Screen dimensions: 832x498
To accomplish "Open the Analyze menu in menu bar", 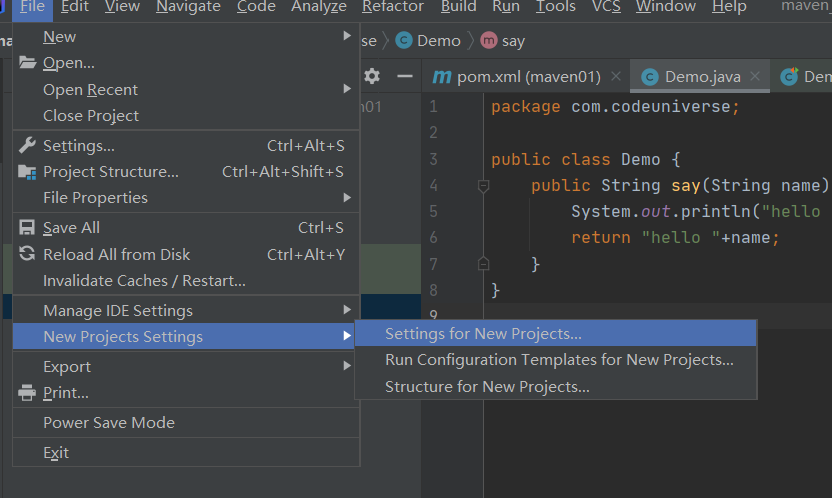I will (x=318, y=7).
